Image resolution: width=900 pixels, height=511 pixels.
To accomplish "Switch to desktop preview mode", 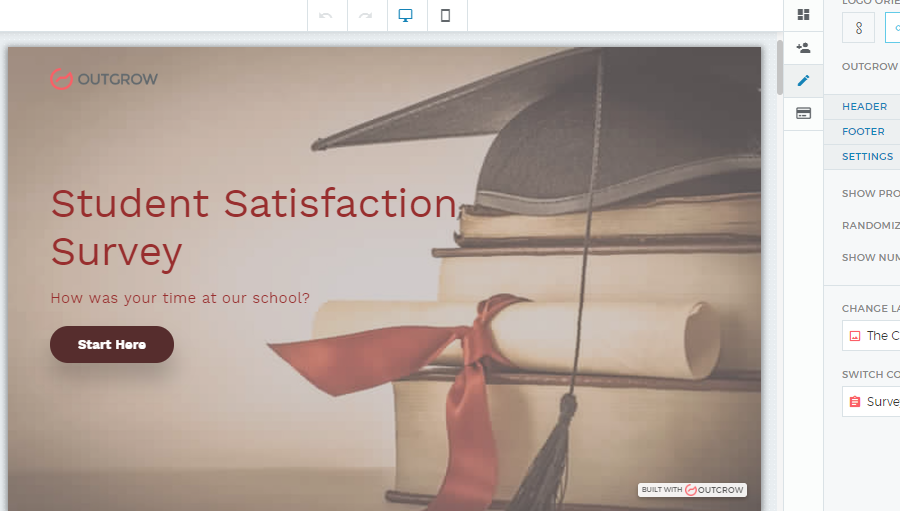I will point(406,16).
